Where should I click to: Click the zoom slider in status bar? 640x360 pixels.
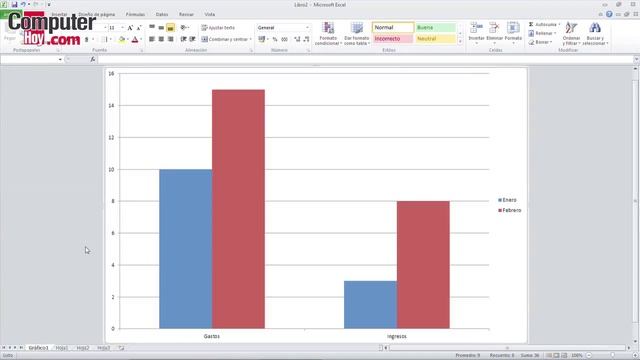pos(612,356)
